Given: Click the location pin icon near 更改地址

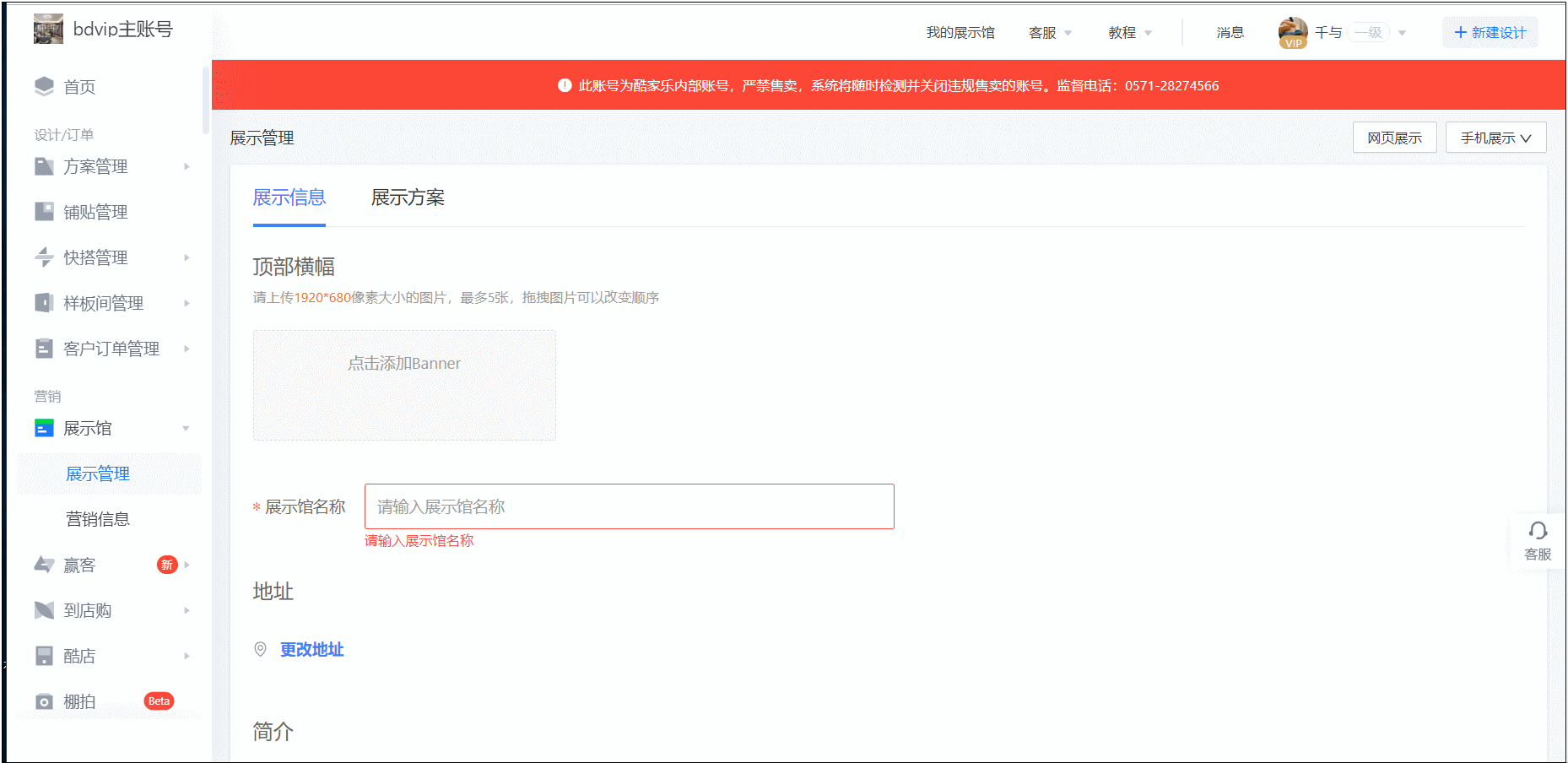Looking at the screenshot, I should click(x=261, y=649).
